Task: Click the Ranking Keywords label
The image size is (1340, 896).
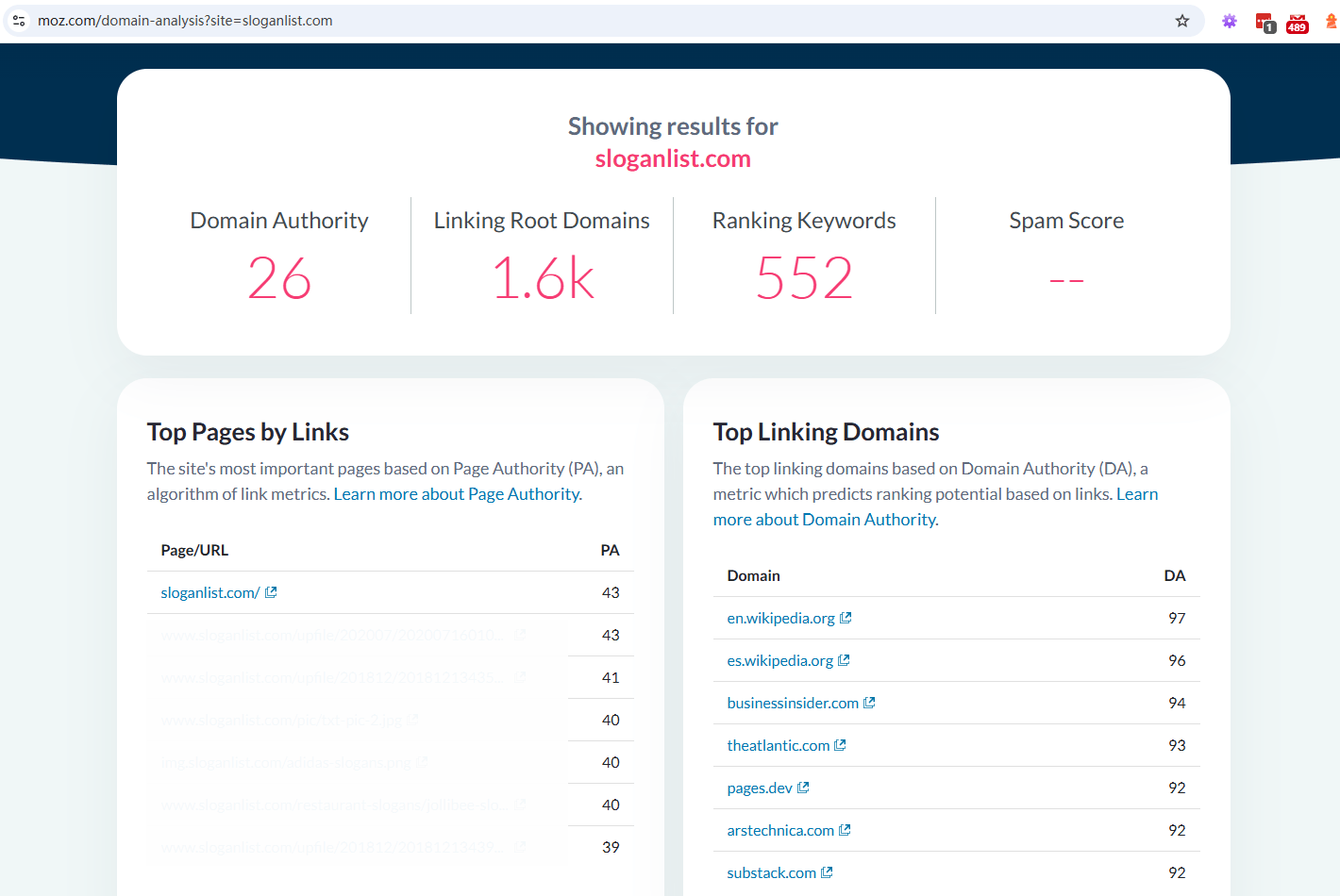Action: 804,221
